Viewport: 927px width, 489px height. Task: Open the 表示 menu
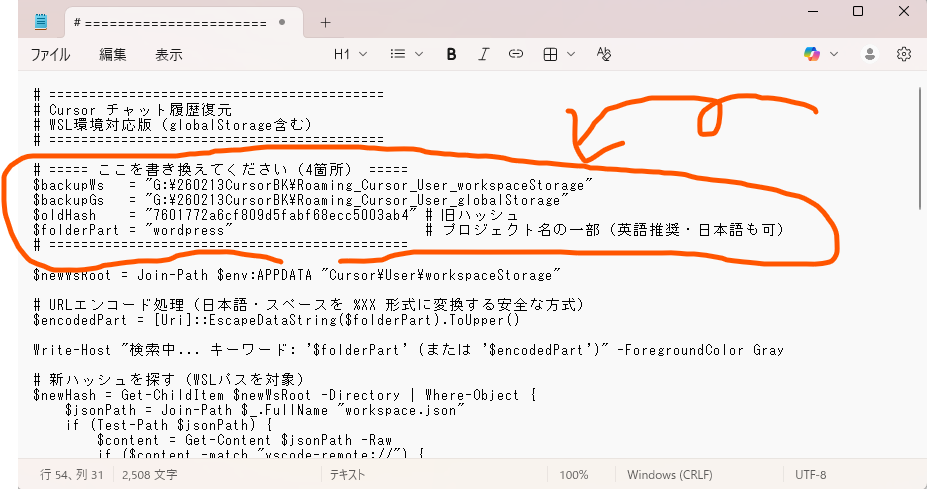[168, 54]
